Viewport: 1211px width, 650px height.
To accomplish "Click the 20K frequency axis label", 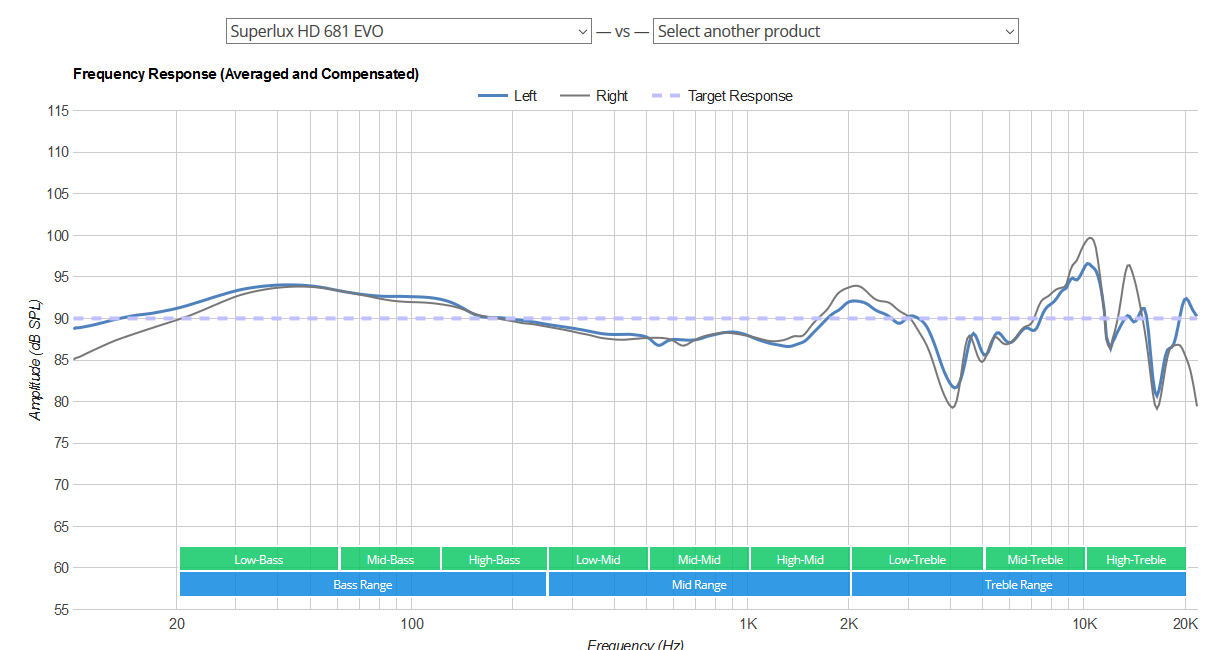I will [1185, 625].
